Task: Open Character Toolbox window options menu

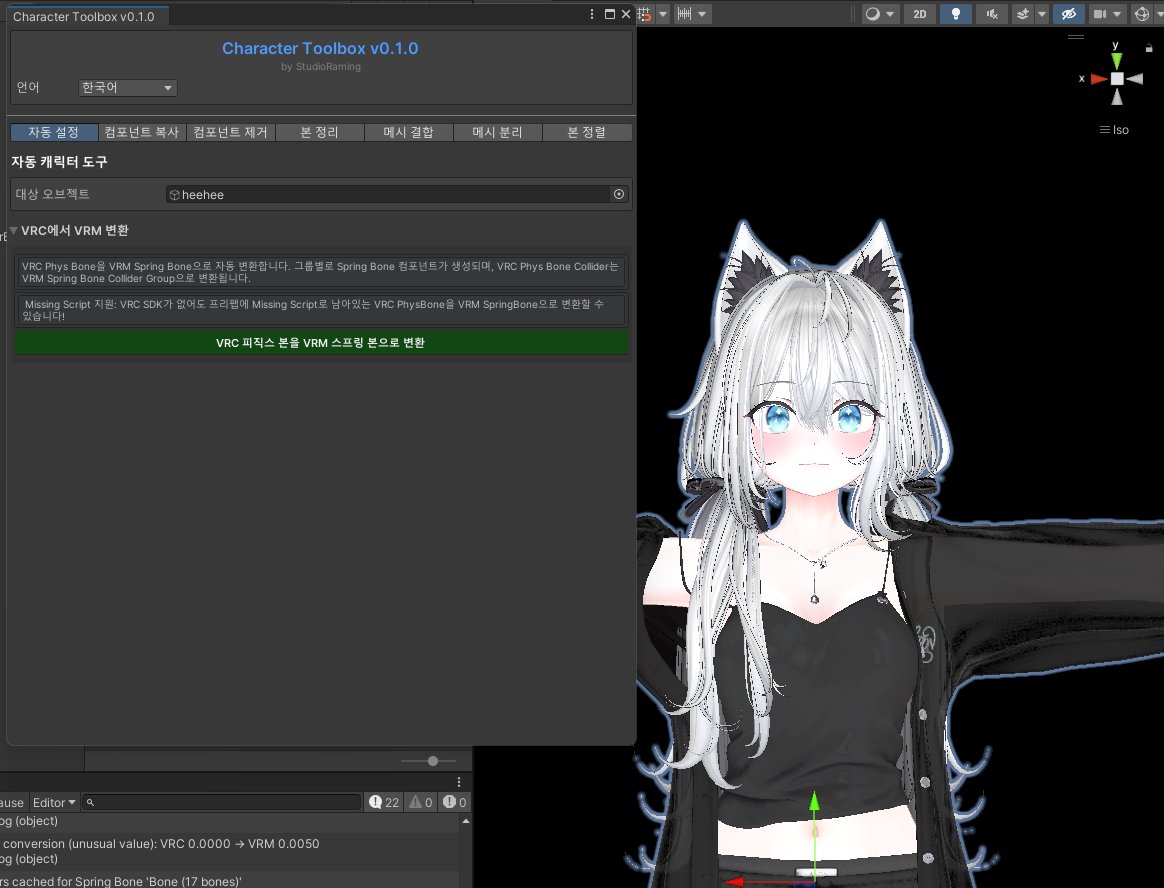Action: (592, 14)
